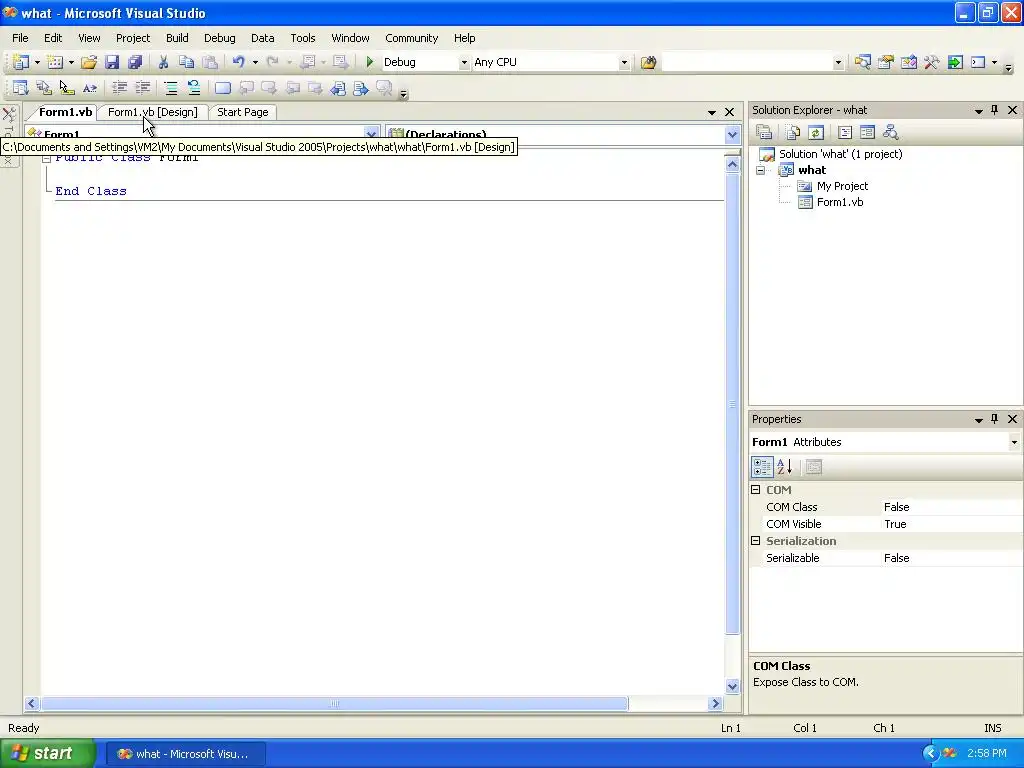Click the Display Parameter Info icon
Viewport: 1024px width, 768px height.
point(44,88)
